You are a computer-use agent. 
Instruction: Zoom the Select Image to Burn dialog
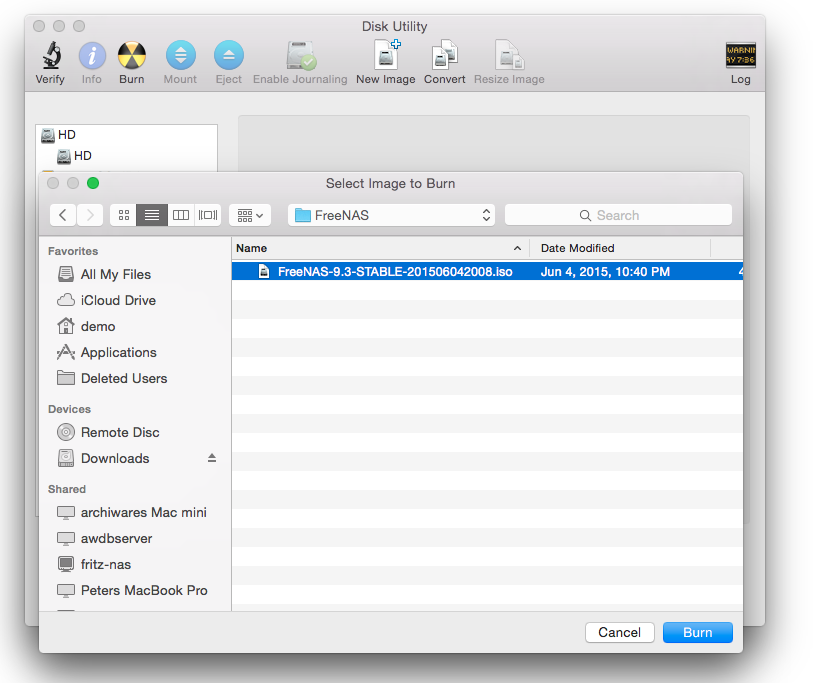(x=93, y=183)
